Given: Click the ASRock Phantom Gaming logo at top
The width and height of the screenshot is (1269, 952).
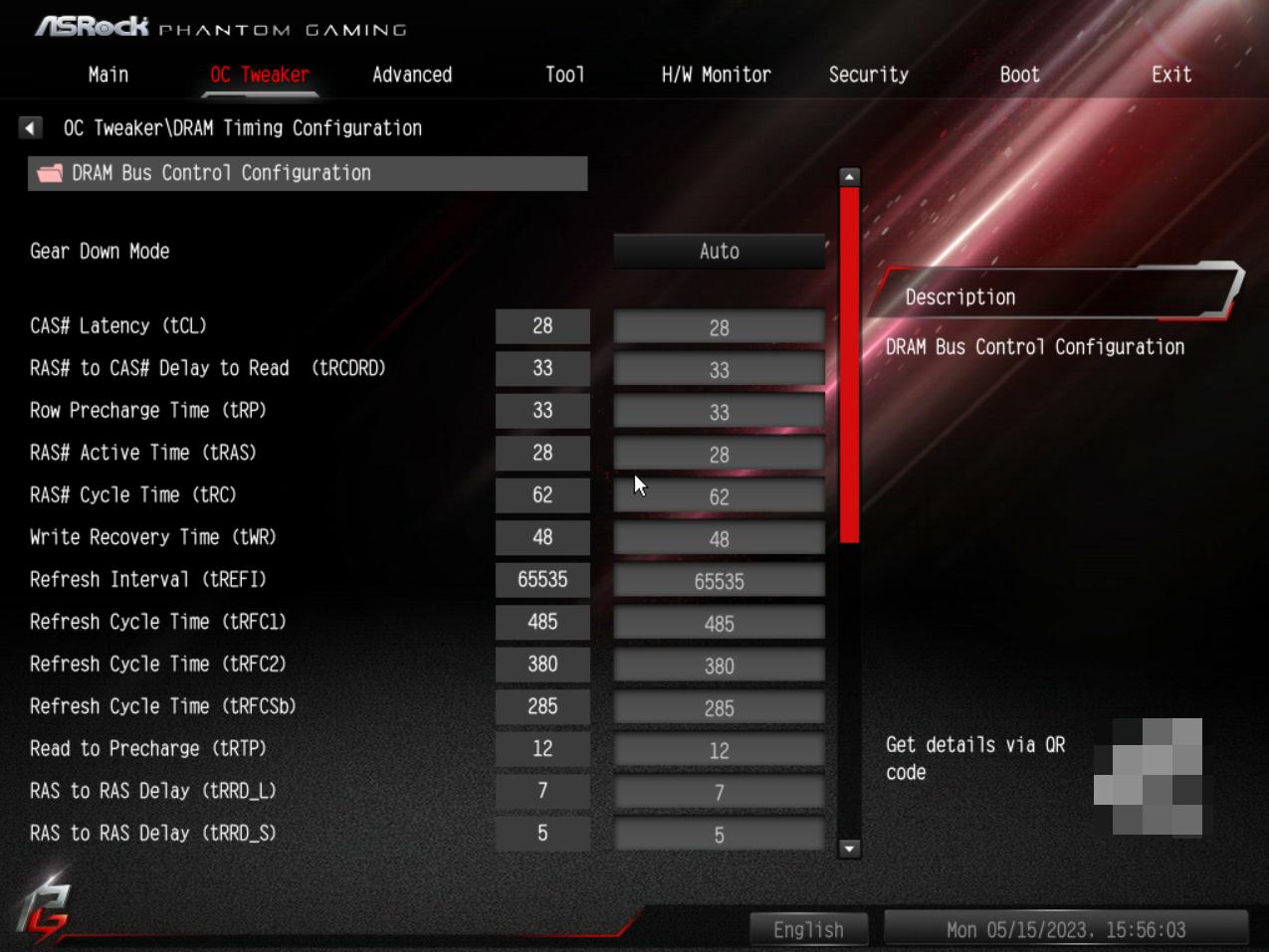Looking at the screenshot, I should 221,27.
